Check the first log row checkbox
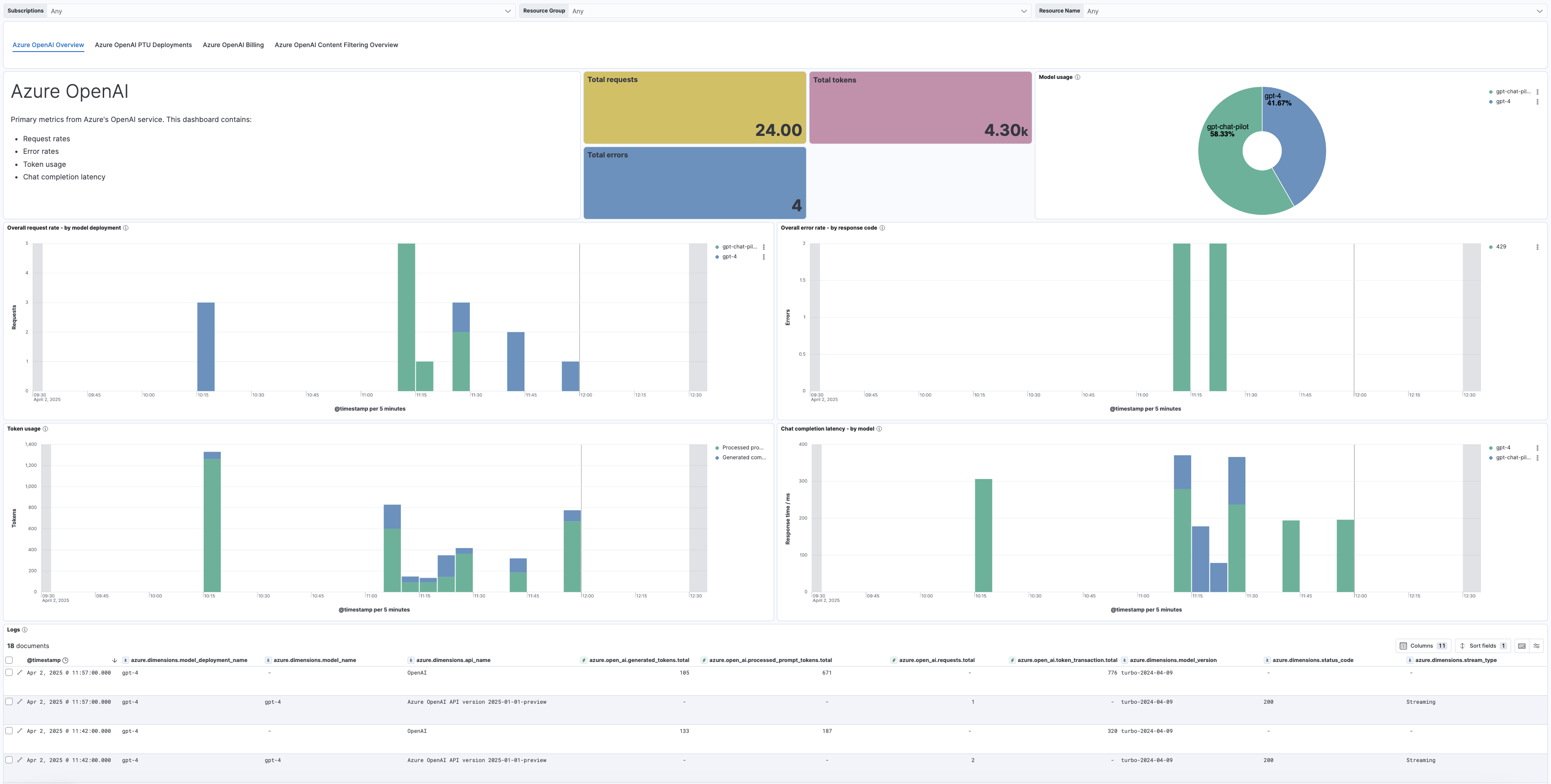This screenshot has height=784, width=1551. click(x=9, y=673)
